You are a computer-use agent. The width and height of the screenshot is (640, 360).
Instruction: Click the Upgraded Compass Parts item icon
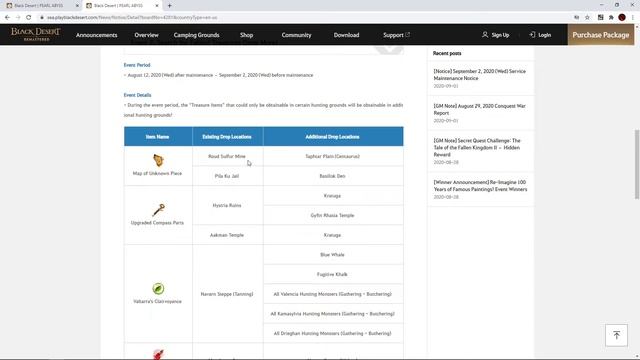pos(158,210)
